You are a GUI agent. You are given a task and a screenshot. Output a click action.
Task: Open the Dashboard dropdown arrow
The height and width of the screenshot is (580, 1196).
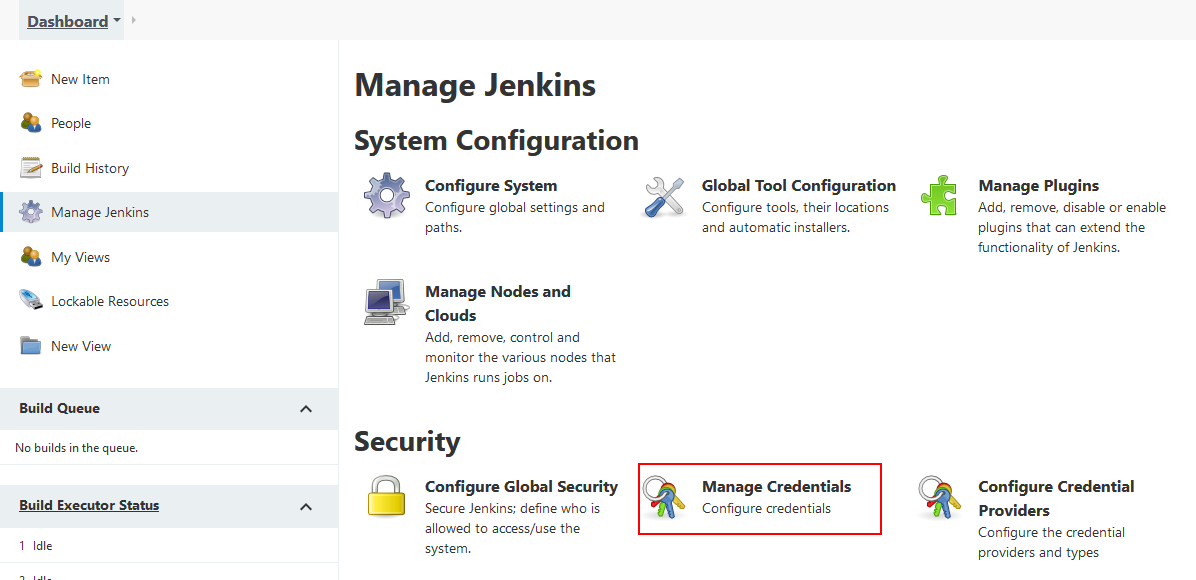[117, 21]
